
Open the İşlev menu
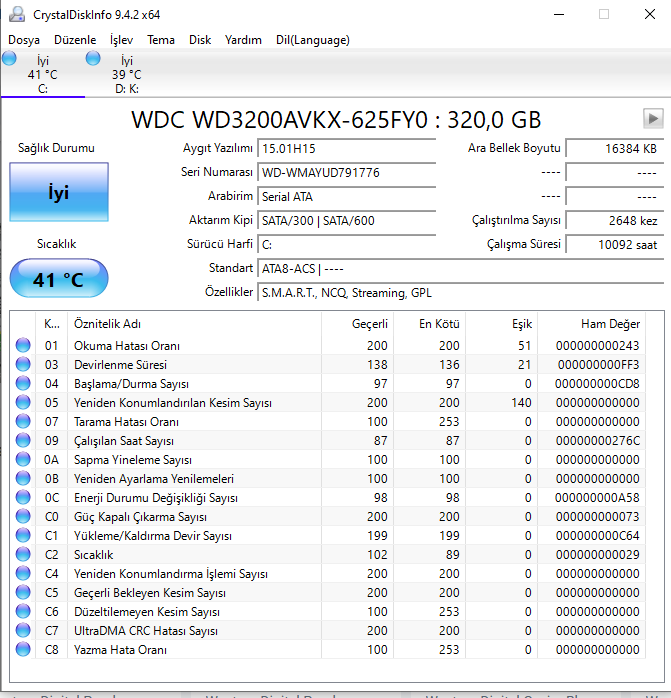pyautogui.click(x=121, y=40)
